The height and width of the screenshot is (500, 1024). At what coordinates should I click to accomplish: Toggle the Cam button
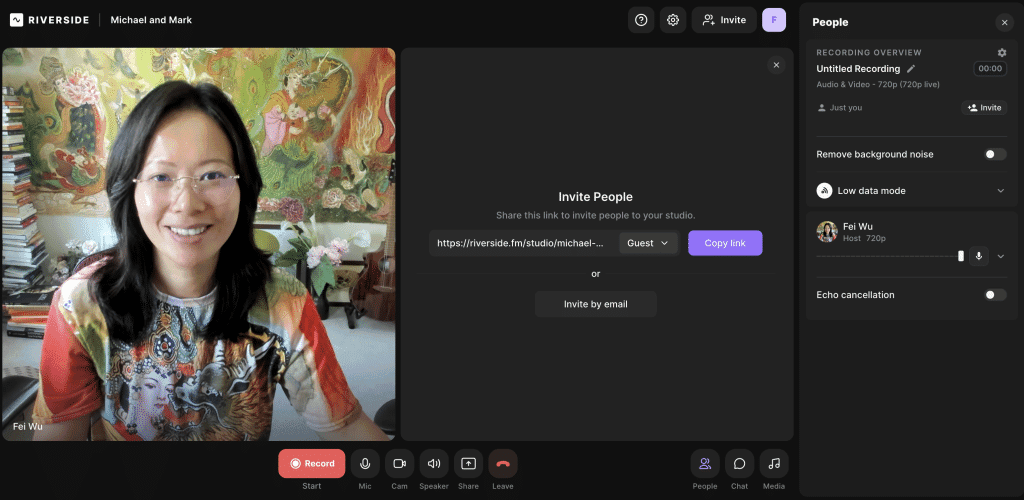[399, 463]
